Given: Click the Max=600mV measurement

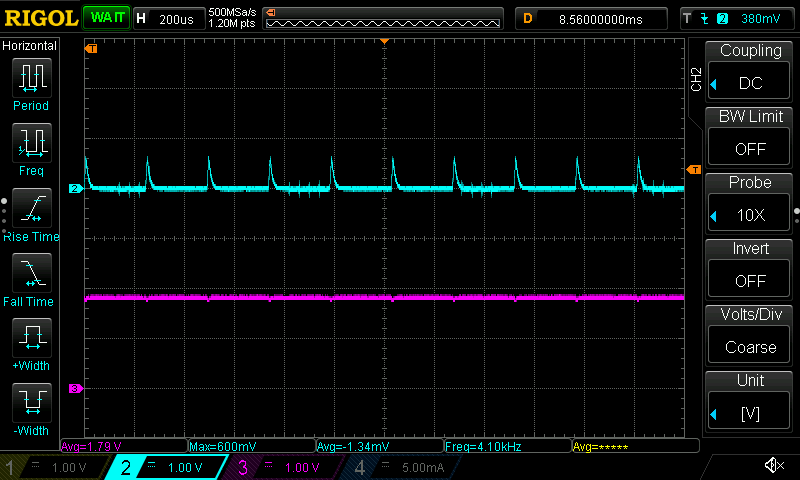Looking at the screenshot, I should 222,446.
